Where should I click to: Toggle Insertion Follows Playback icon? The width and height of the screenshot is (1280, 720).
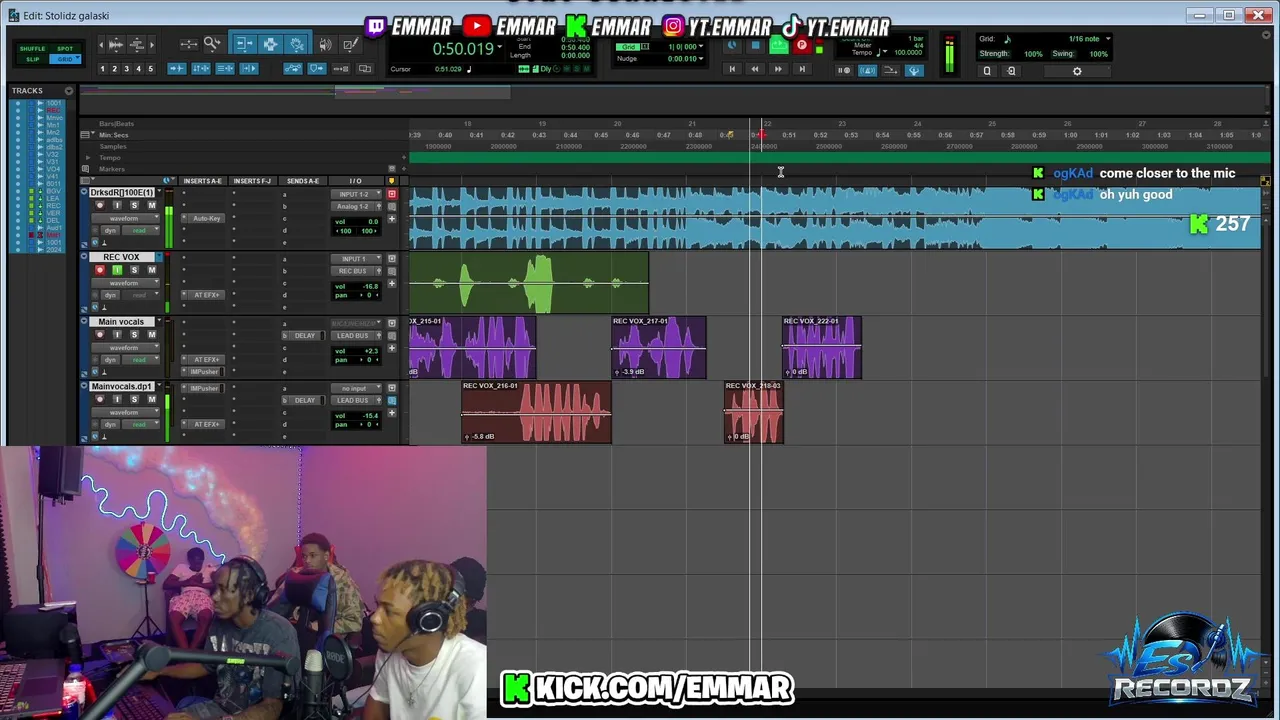click(249, 68)
